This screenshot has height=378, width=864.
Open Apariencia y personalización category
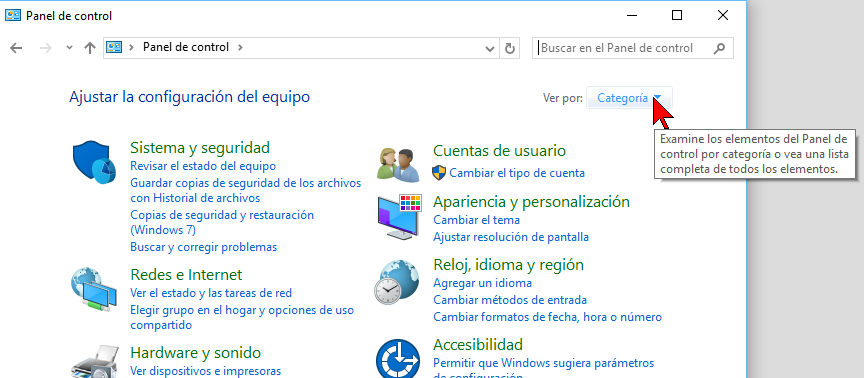(x=531, y=202)
